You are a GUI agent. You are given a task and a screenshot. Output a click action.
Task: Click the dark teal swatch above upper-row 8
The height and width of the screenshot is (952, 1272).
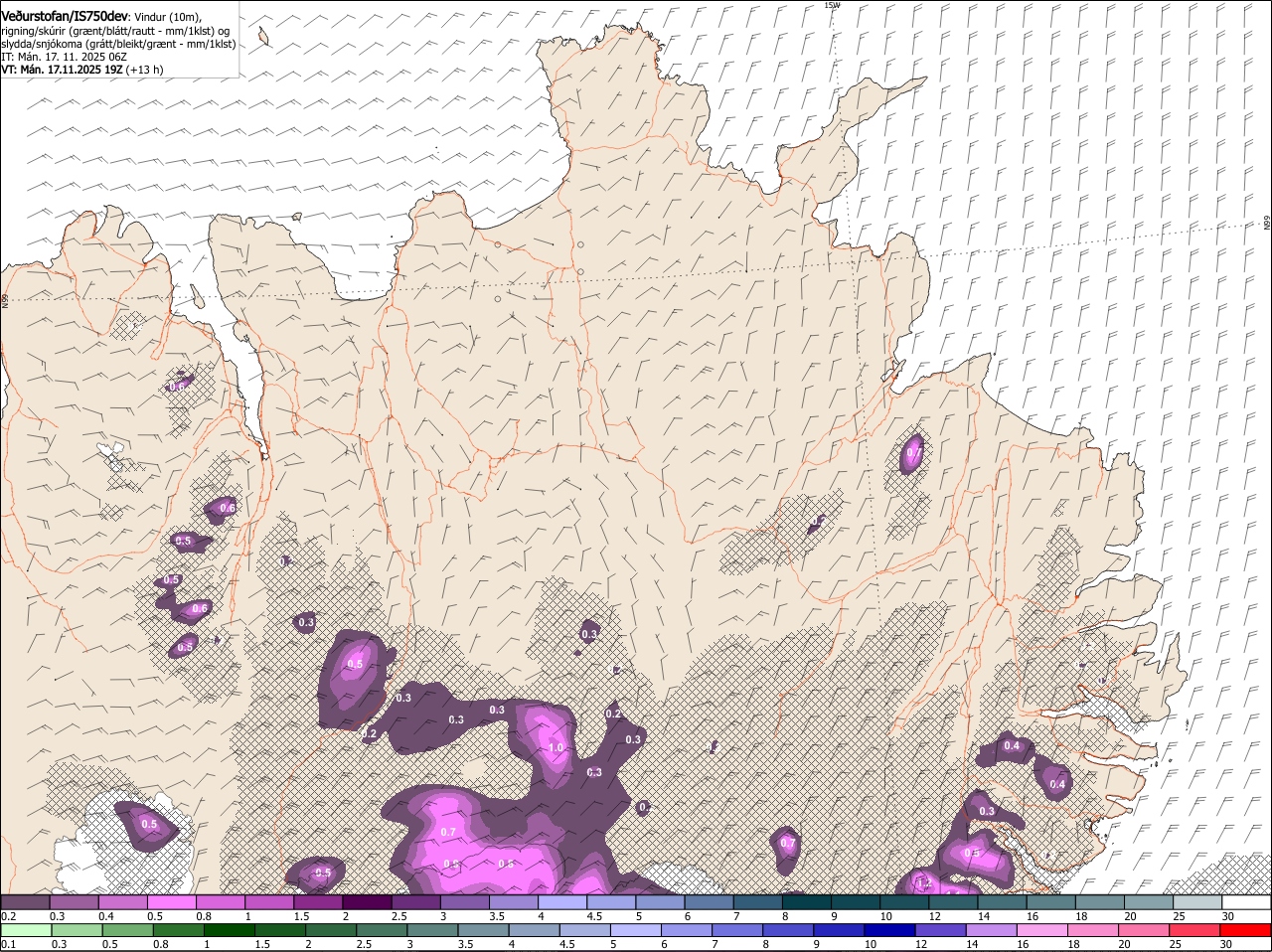[x=807, y=902]
